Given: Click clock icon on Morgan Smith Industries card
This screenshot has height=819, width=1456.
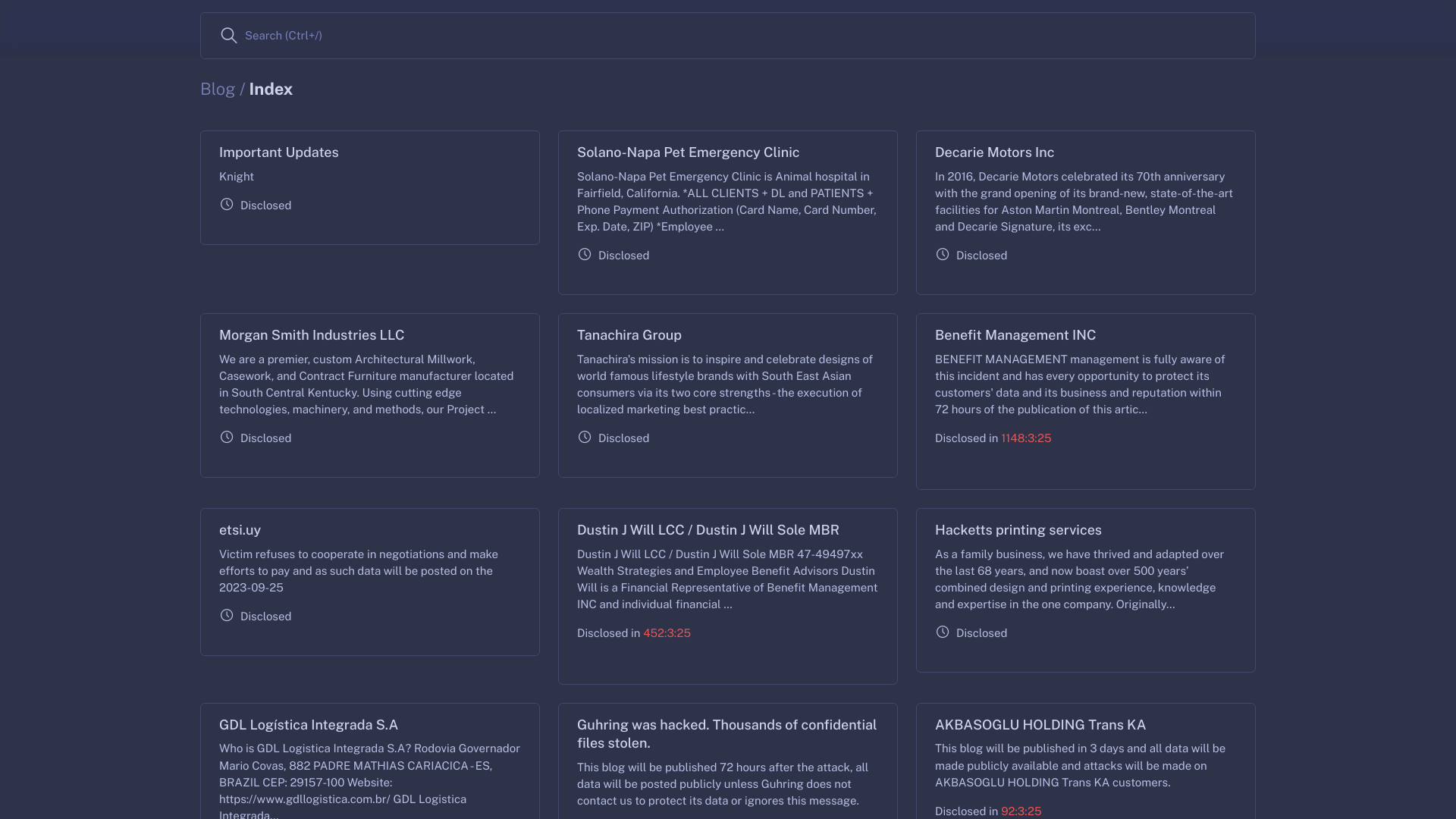Looking at the screenshot, I should click(x=227, y=438).
